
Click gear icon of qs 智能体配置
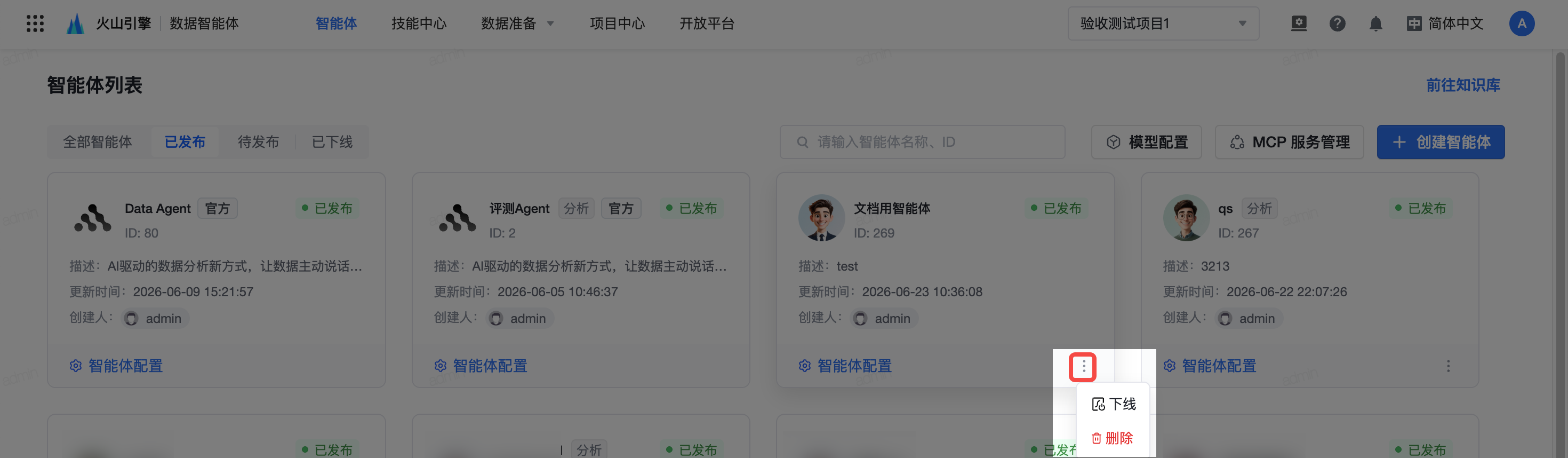(1169, 366)
